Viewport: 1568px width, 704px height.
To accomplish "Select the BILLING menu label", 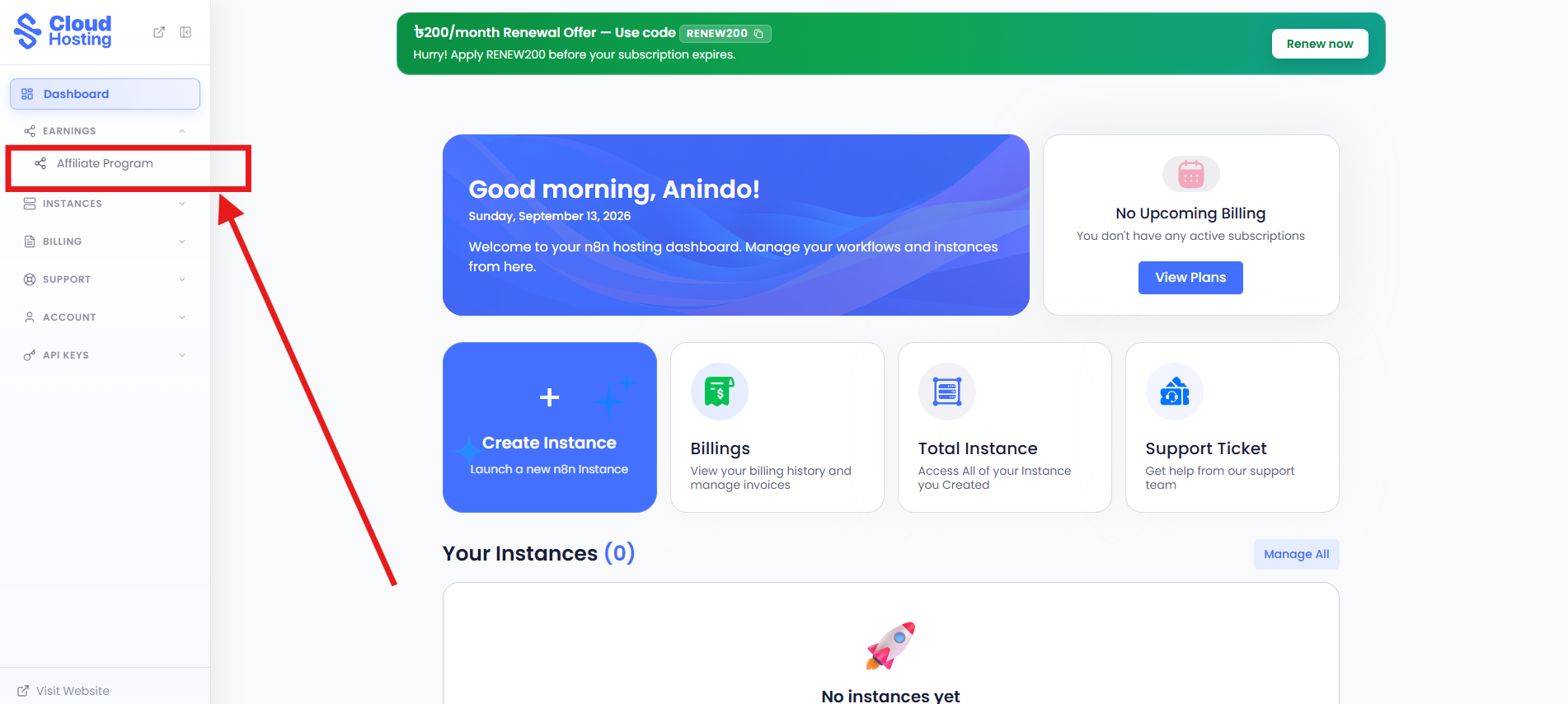I will point(63,242).
